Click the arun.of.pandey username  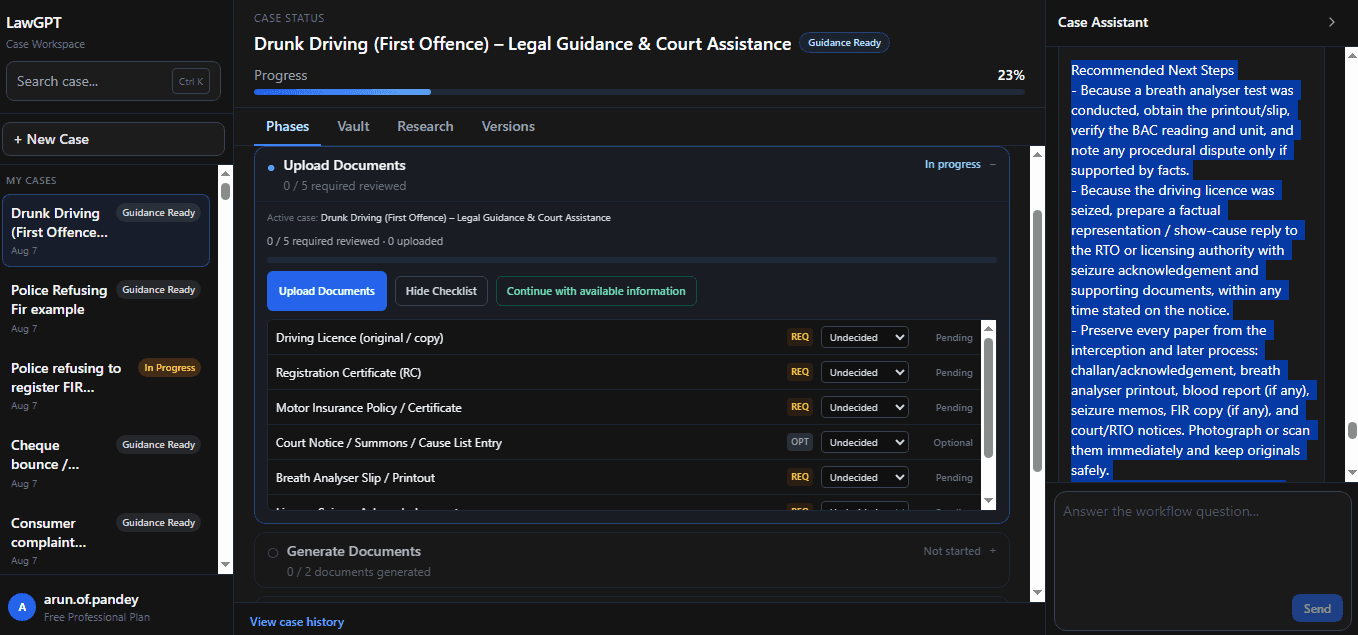pyautogui.click(x=92, y=600)
